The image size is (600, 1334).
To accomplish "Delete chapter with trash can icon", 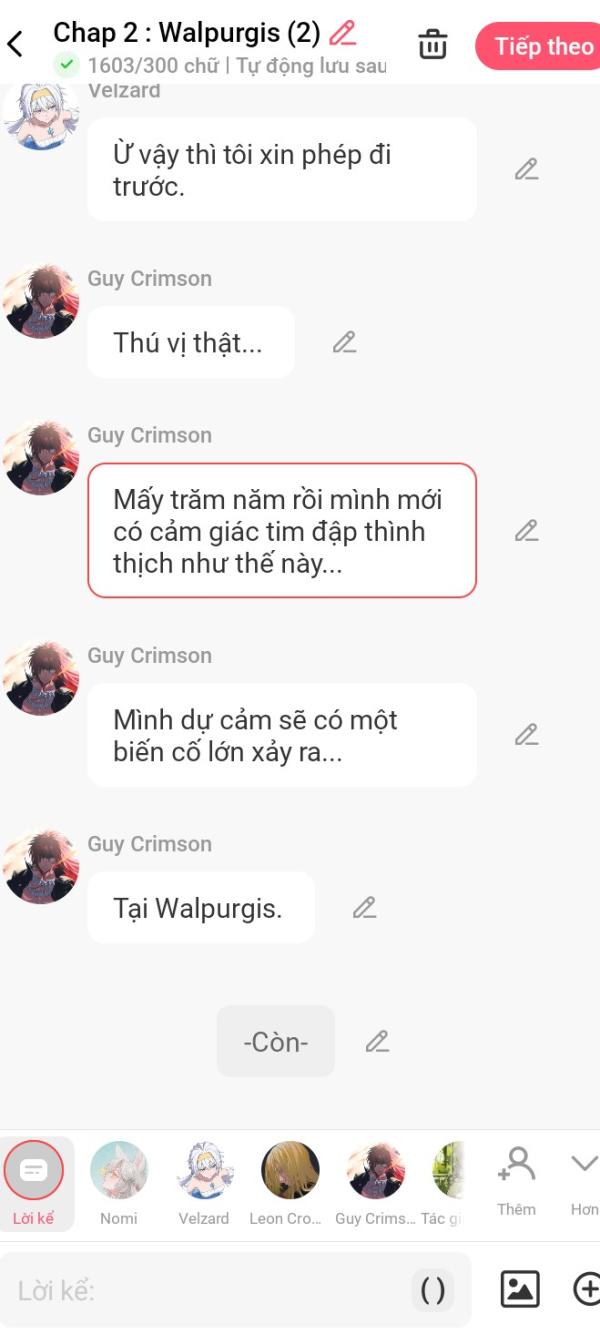I will [x=433, y=45].
